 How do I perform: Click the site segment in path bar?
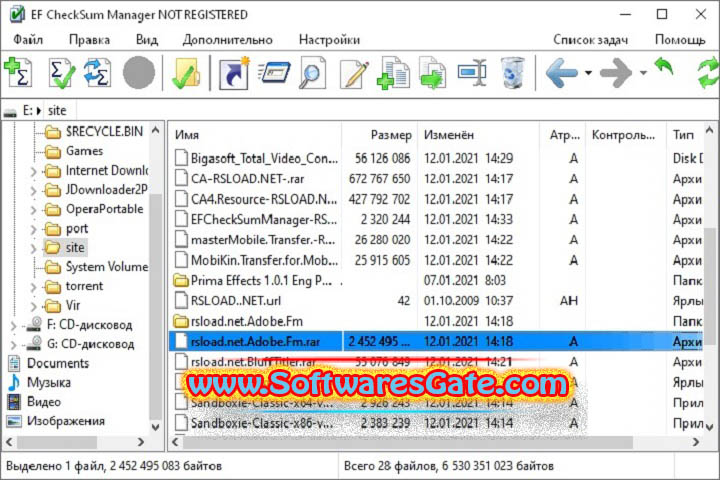tap(57, 111)
